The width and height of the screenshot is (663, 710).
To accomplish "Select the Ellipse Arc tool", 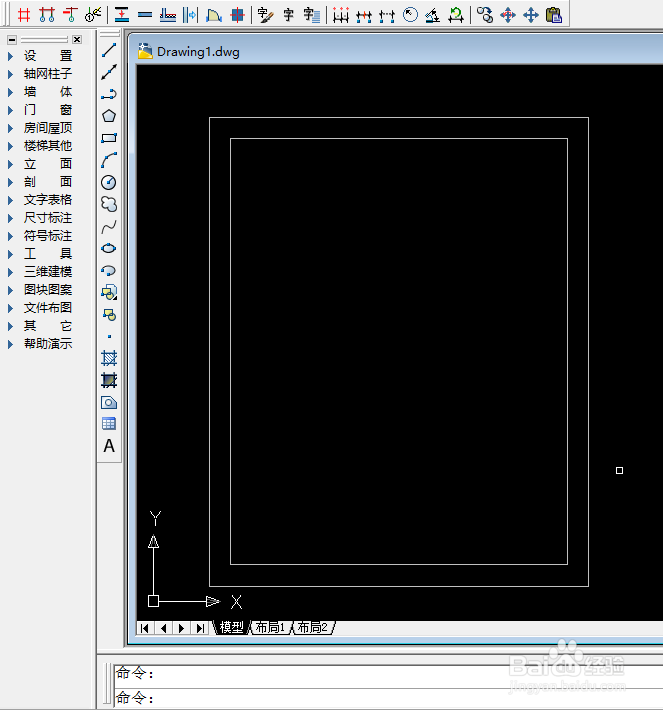I will [x=109, y=270].
